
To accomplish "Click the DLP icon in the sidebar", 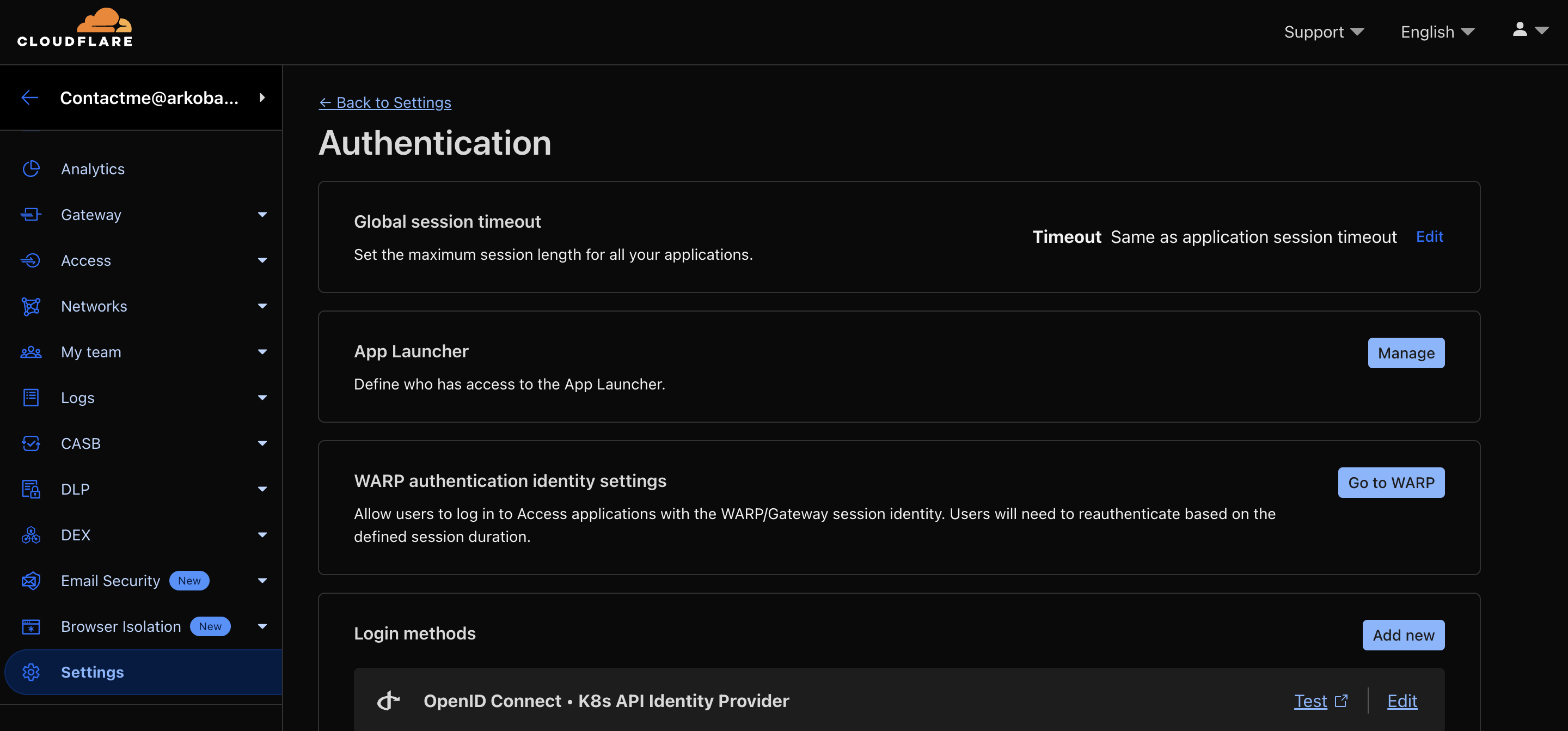I will click(x=31, y=489).
